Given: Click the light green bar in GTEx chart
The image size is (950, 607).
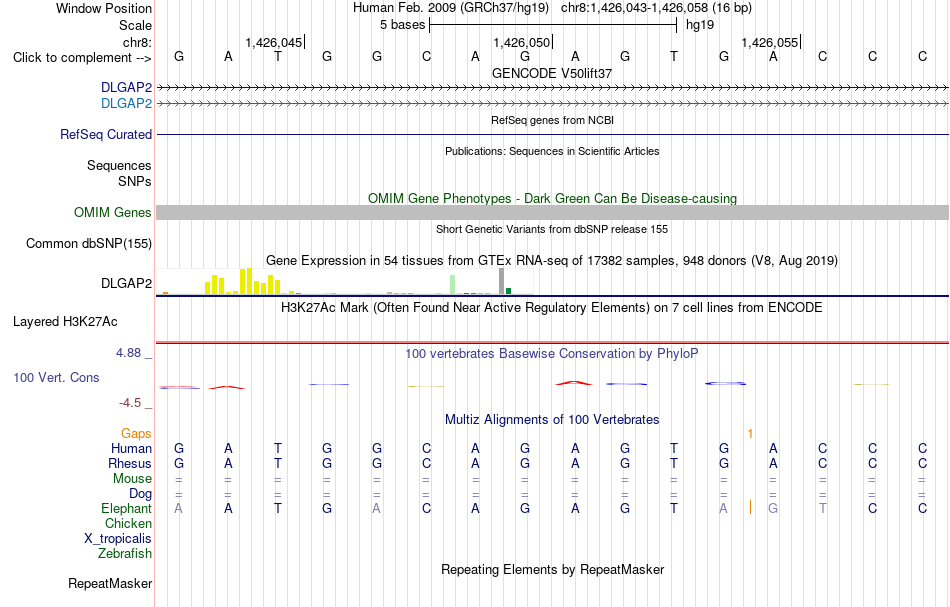Looking at the screenshot, I should coord(453,285).
